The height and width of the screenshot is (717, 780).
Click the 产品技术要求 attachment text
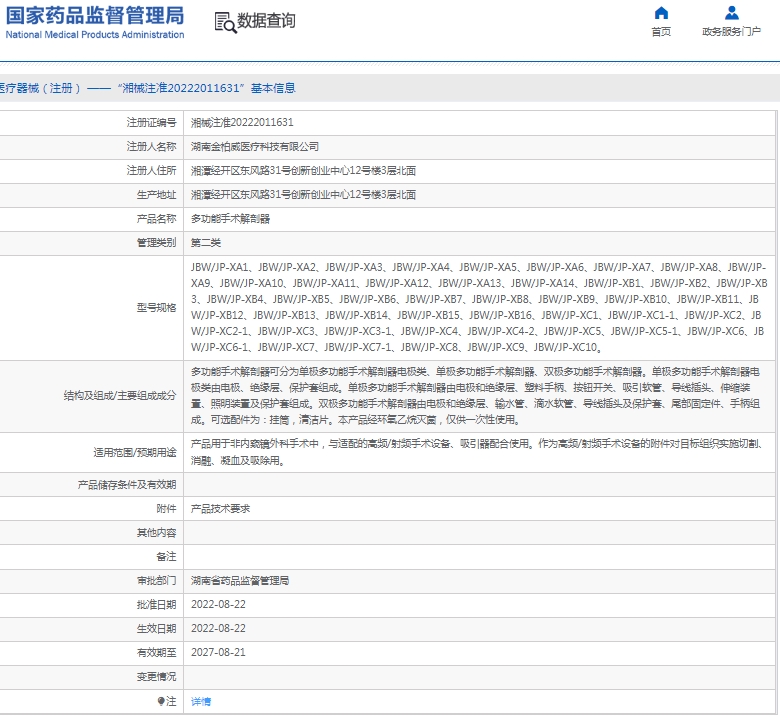pos(220,509)
